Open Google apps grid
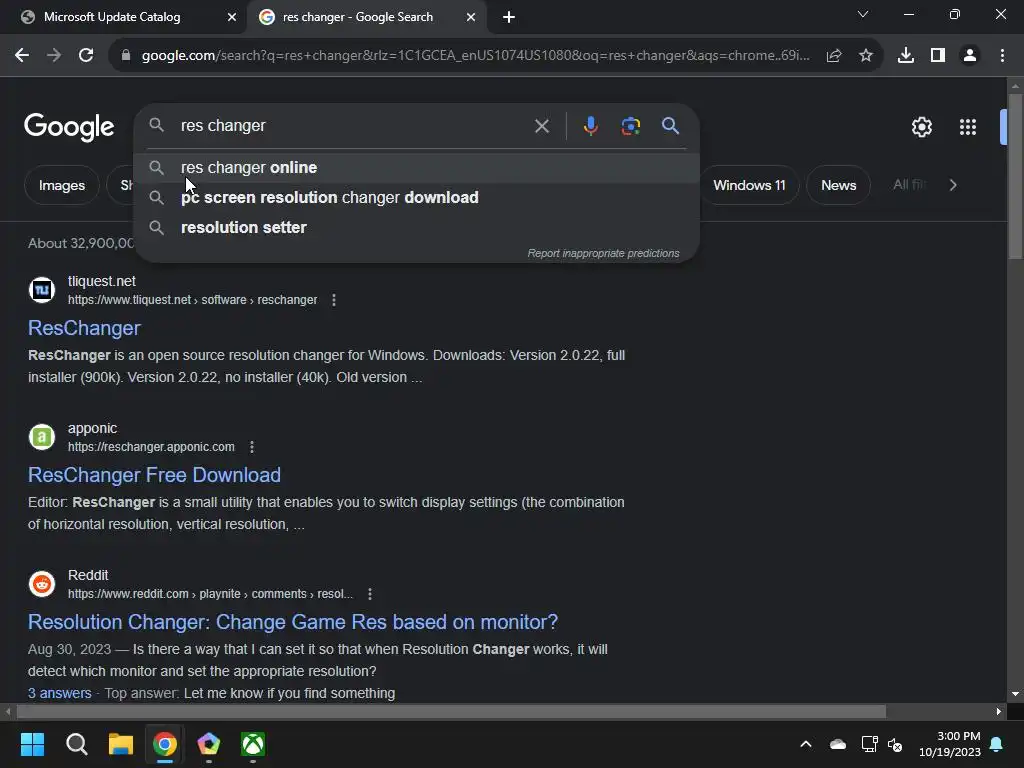Screen dimensions: 1024x768 (x=968, y=127)
